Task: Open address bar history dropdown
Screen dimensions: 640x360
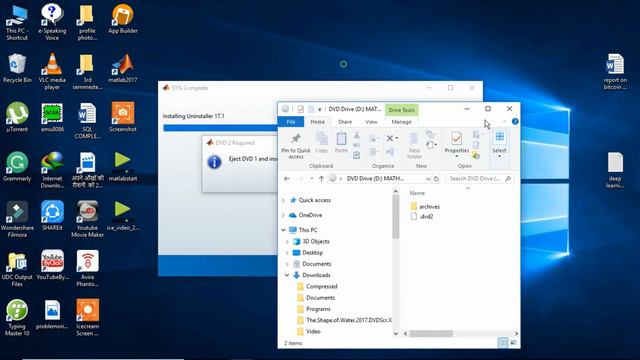Action: (428, 179)
